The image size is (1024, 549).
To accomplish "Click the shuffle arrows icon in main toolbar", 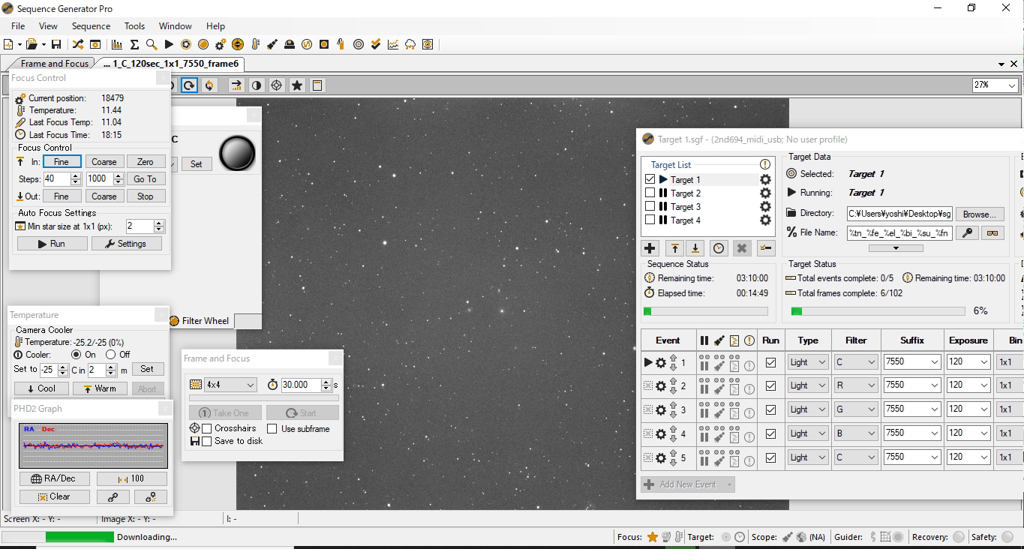I will point(78,44).
